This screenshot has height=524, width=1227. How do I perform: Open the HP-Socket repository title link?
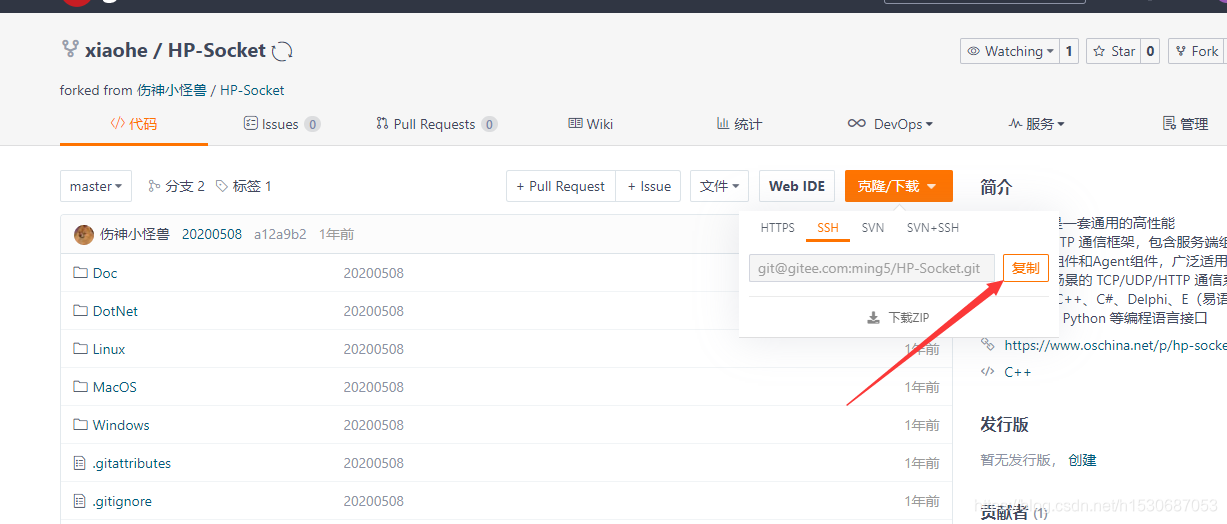(x=217, y=50)
